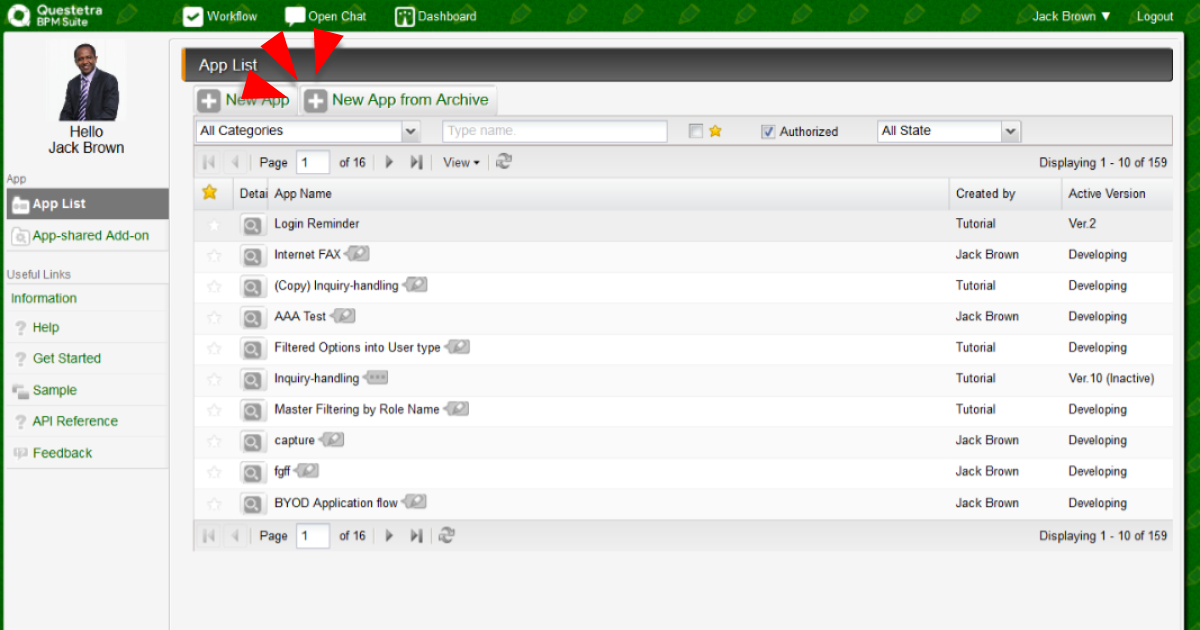
Task: Uncheck the Authorized checkbox
Action: pyautogui.click(x=768, y=132)
